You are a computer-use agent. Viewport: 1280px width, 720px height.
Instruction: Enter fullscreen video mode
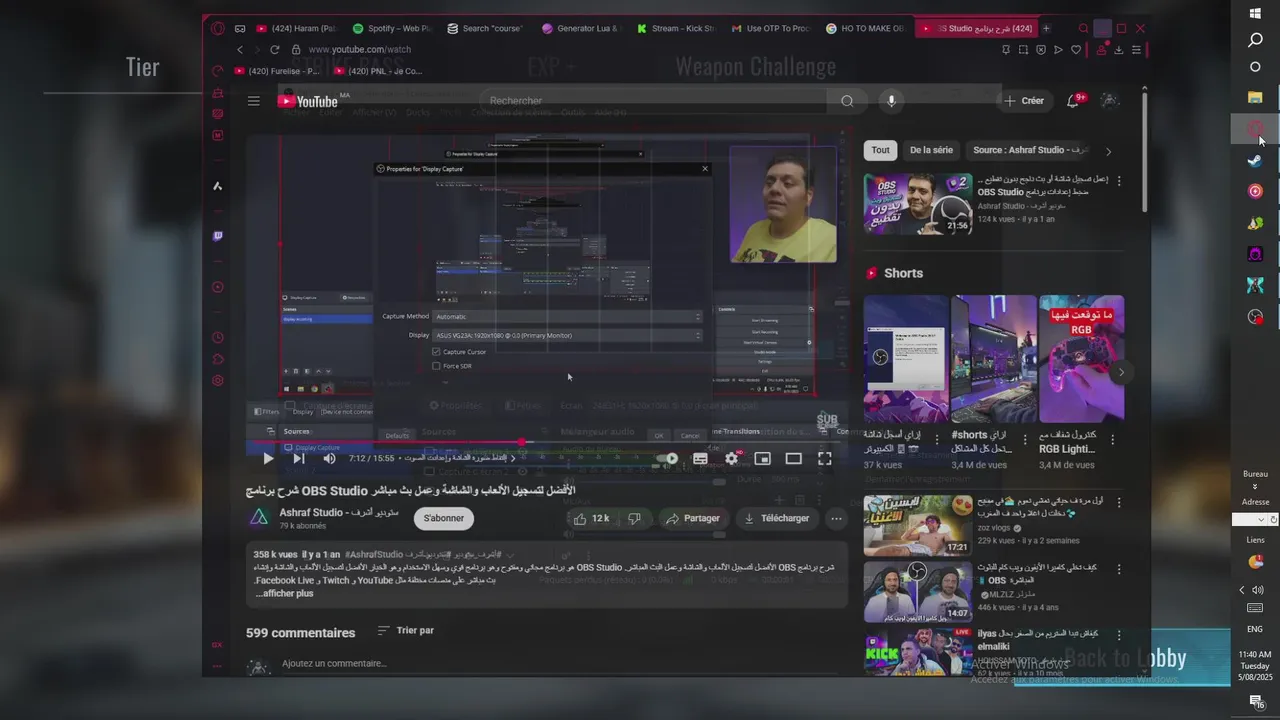click(825, 459)
